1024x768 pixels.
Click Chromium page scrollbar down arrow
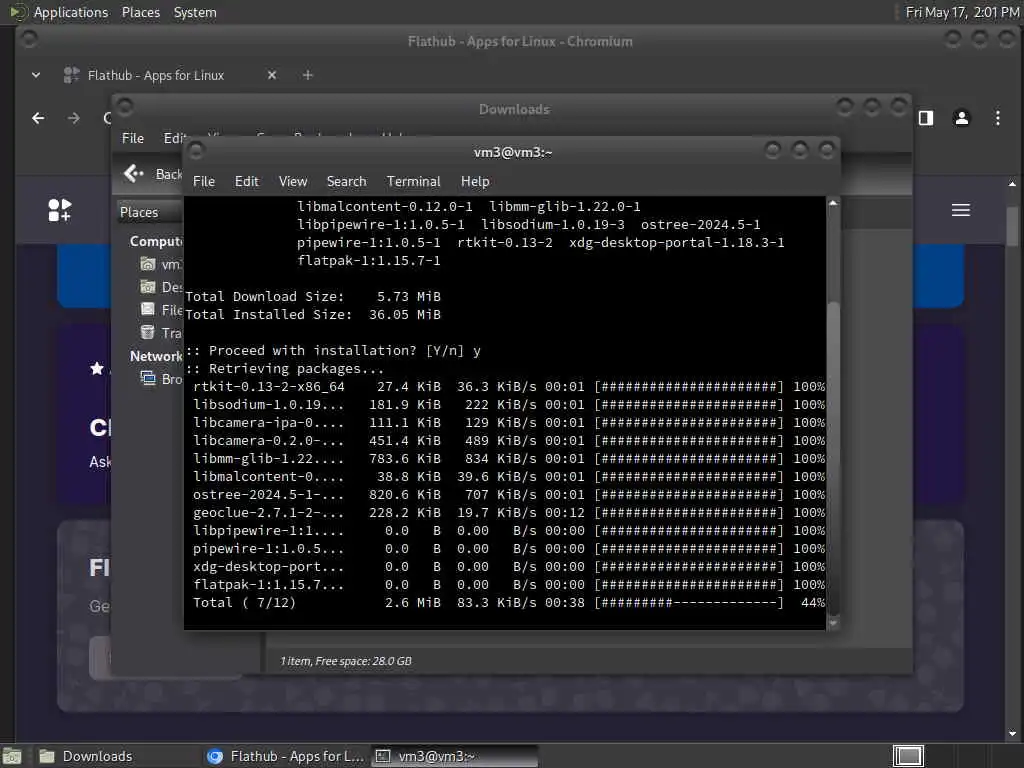point(1012,733)
